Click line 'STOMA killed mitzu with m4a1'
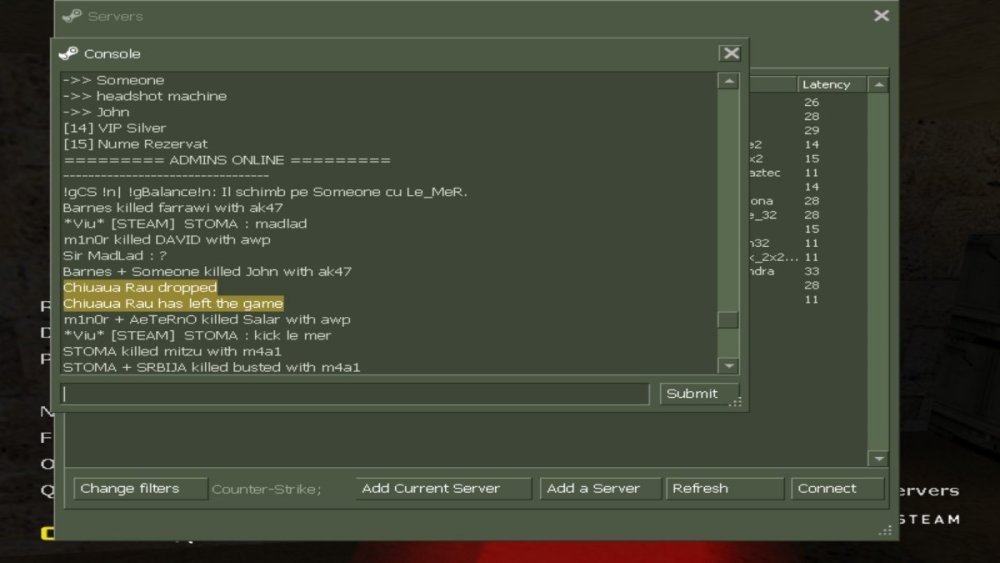 pyautogui.click(x=172, y=351)
